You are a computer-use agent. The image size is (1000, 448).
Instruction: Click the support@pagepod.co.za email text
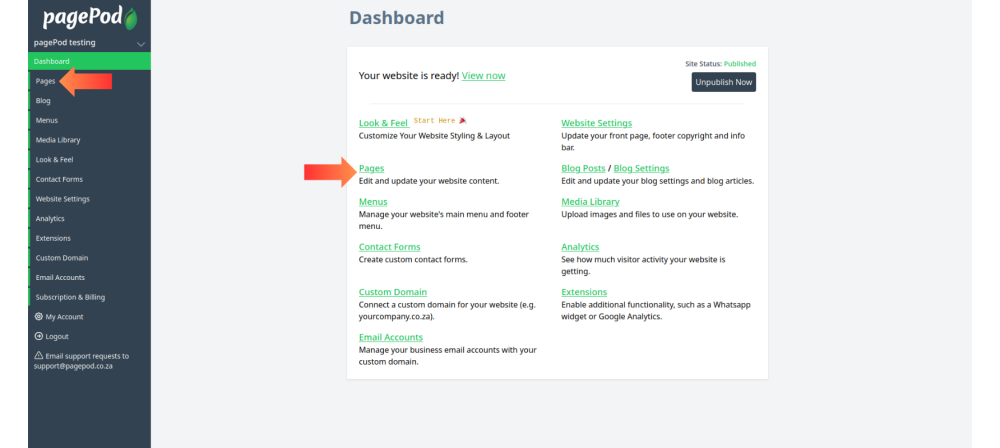click(73, 367)
